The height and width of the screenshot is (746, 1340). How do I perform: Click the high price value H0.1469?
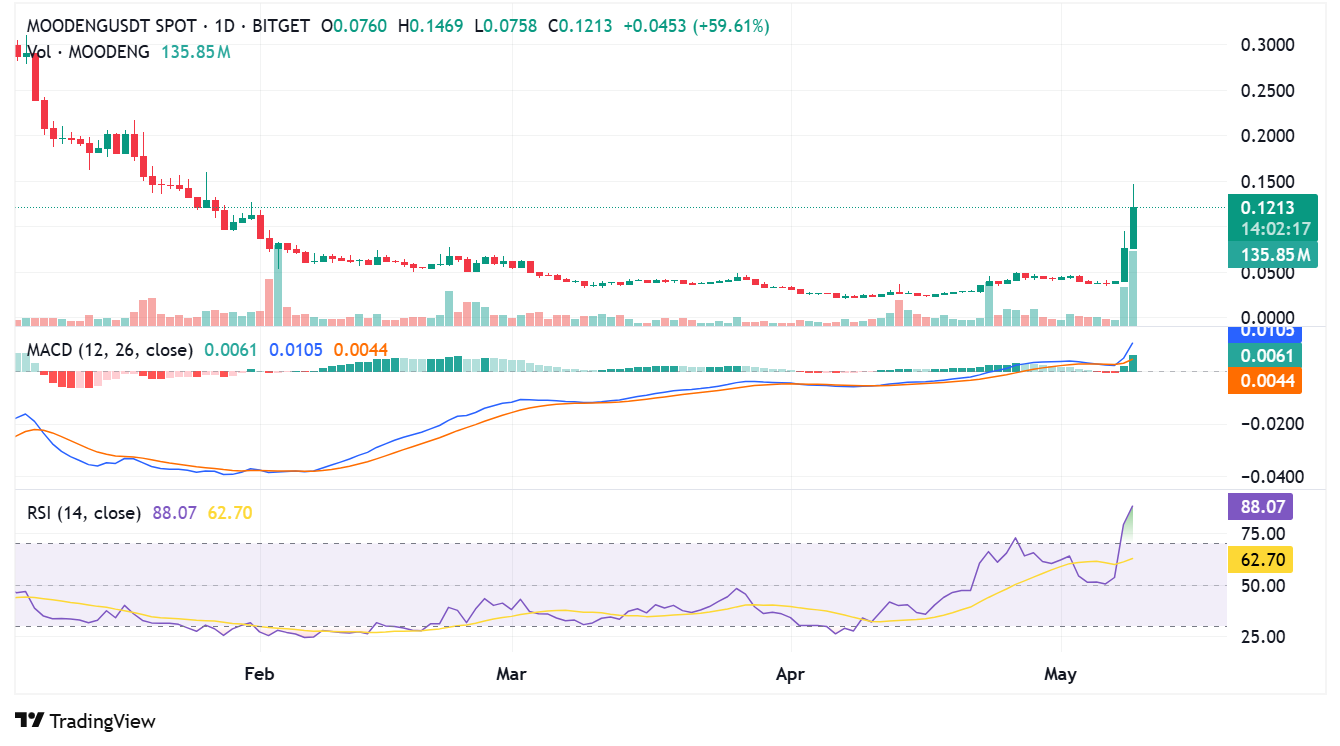[x=431, y=26]
